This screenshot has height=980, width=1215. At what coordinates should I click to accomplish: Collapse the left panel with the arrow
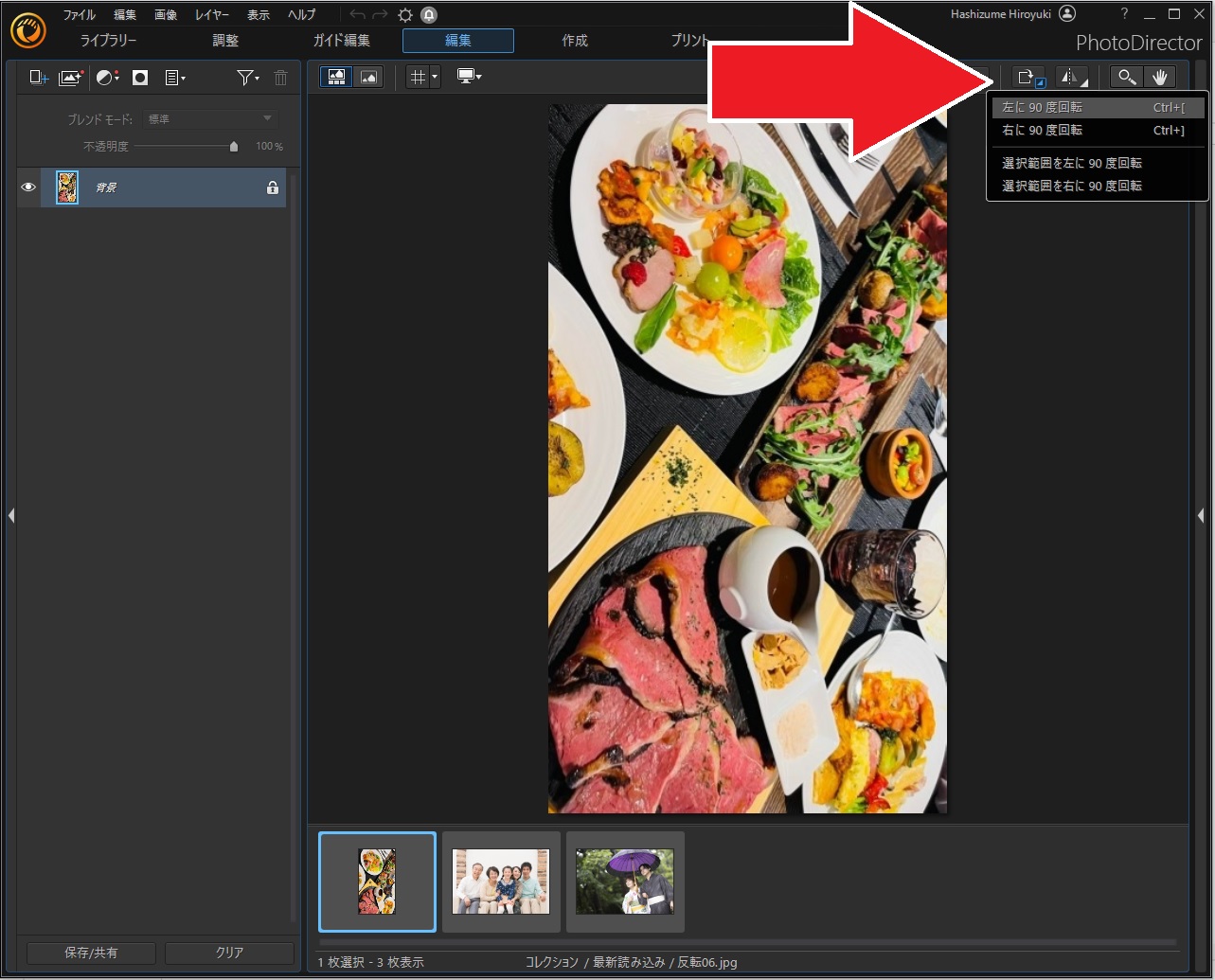click(x=10, y=515)
